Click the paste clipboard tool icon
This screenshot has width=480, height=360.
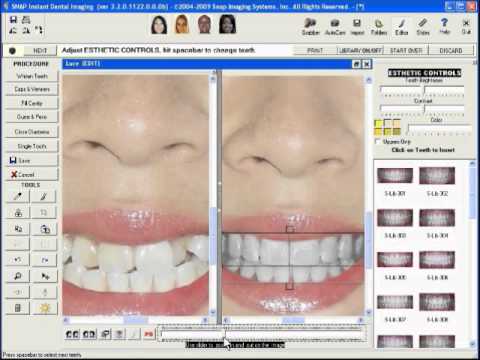click(44, 229)
